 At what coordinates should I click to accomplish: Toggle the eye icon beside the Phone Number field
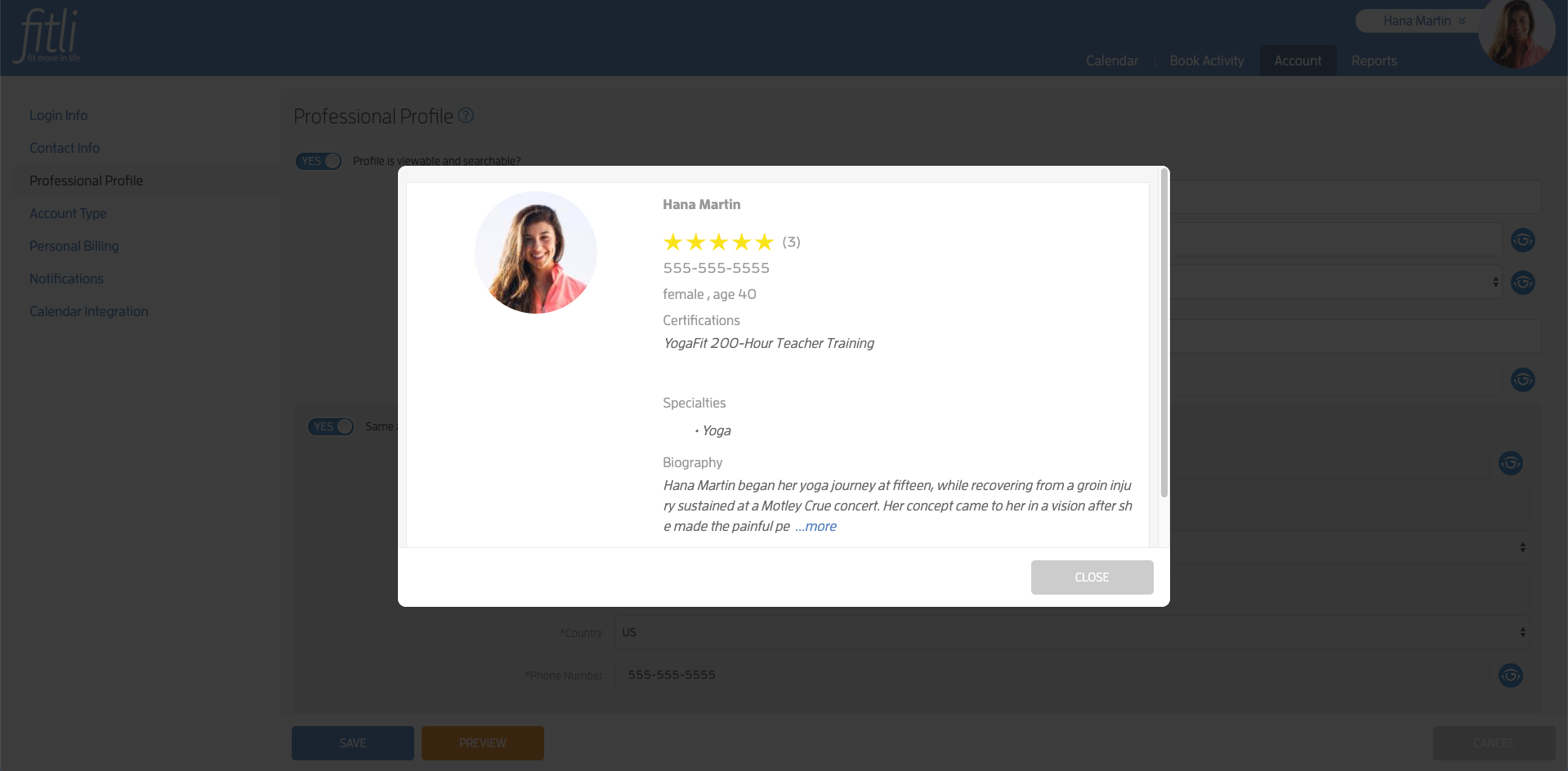[1511, 675]
